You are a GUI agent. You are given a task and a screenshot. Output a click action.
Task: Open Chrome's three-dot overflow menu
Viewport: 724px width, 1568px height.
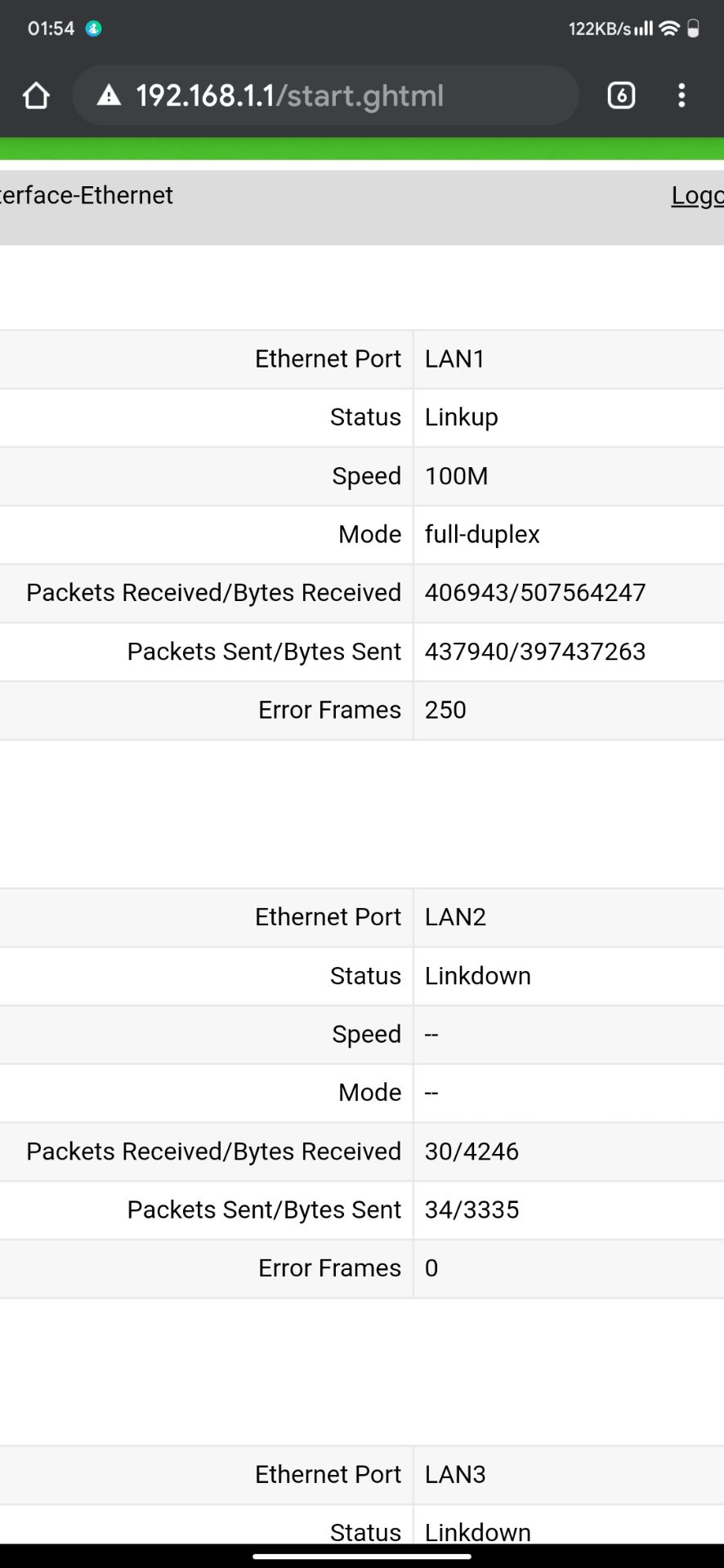(x=682, y=96)
